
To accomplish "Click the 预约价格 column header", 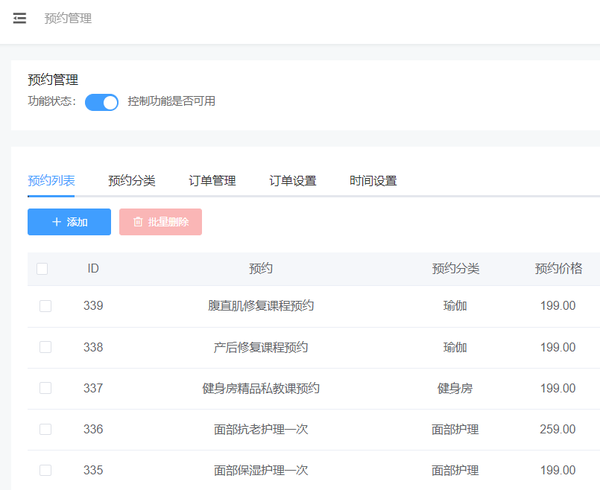I will pos(558,269).
